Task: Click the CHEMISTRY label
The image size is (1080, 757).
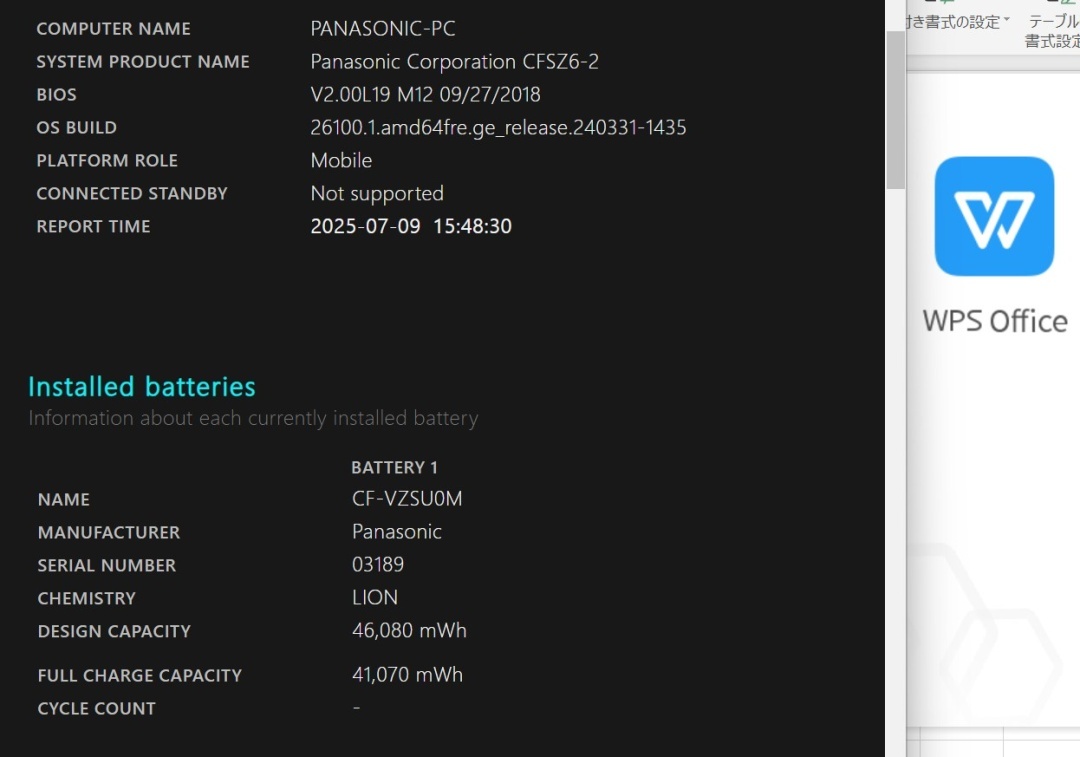Action: pos(87,599)
